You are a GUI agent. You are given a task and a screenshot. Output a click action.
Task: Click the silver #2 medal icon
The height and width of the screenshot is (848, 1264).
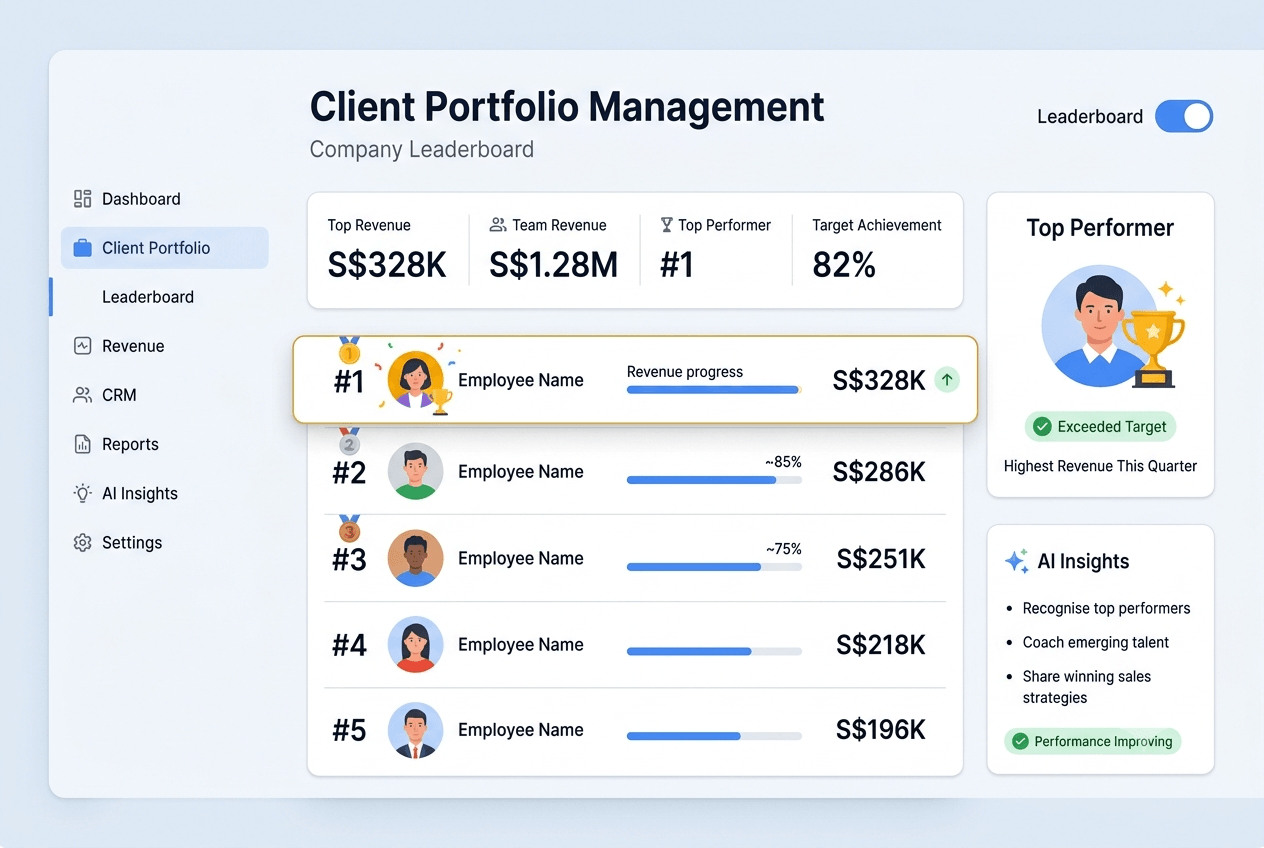pyautogui.click(x=349, y=441)
